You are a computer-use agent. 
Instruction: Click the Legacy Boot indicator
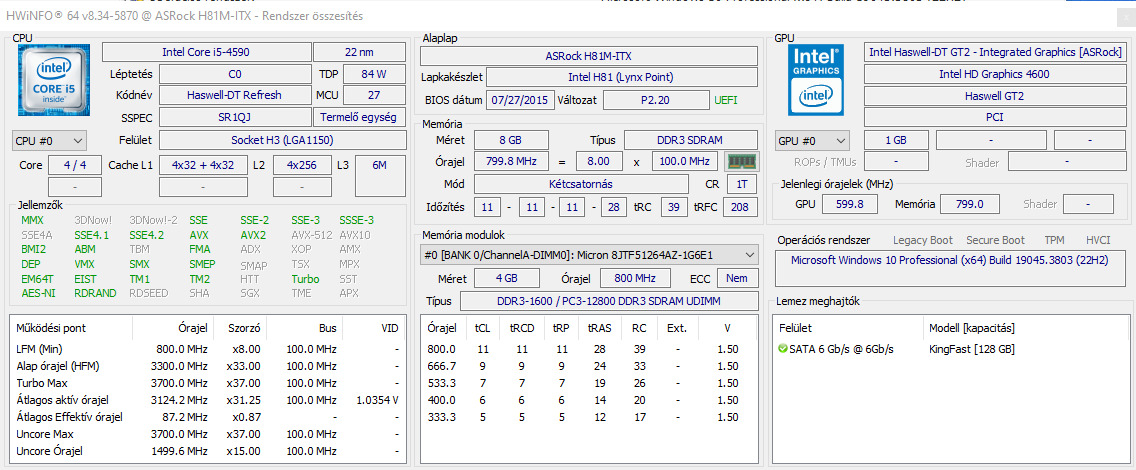pos(923,240)
